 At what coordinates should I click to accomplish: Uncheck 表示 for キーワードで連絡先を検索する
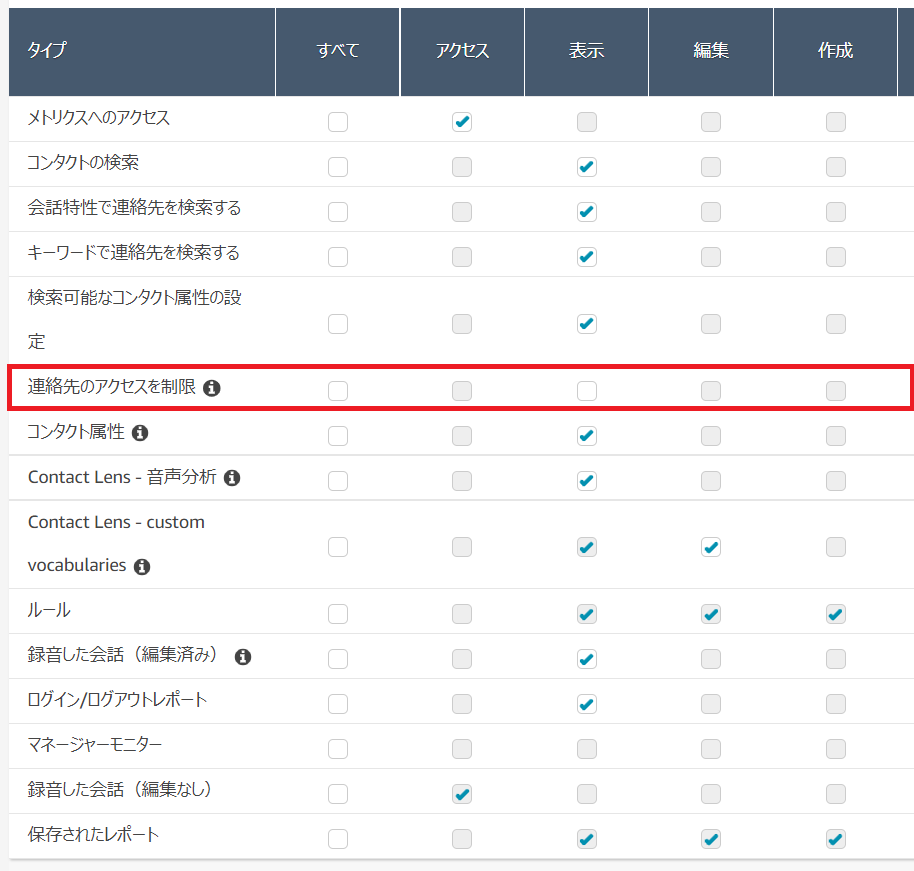[586, 257]
